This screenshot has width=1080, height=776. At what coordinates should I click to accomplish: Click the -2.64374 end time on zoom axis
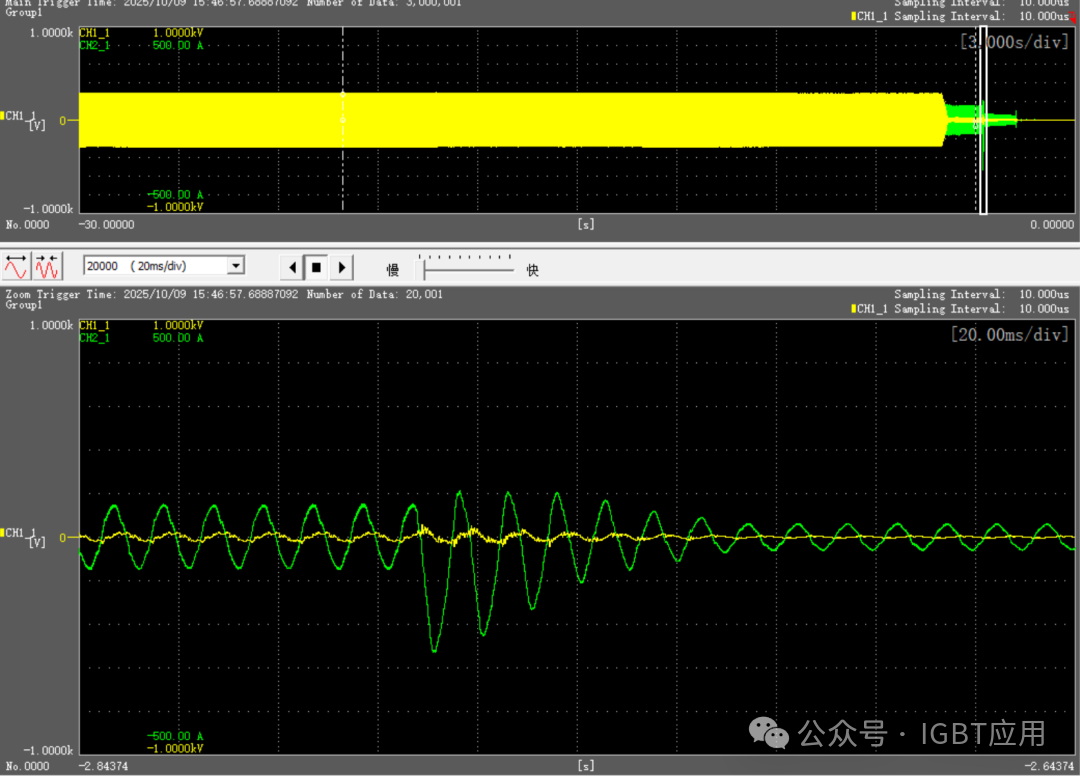coord(1049,766)
